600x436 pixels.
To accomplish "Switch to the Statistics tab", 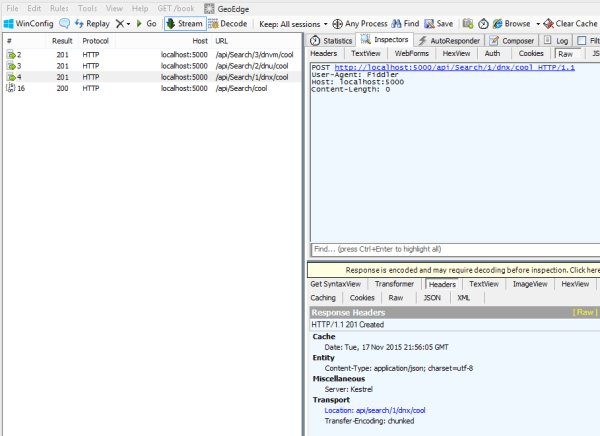I will point(331,41).
